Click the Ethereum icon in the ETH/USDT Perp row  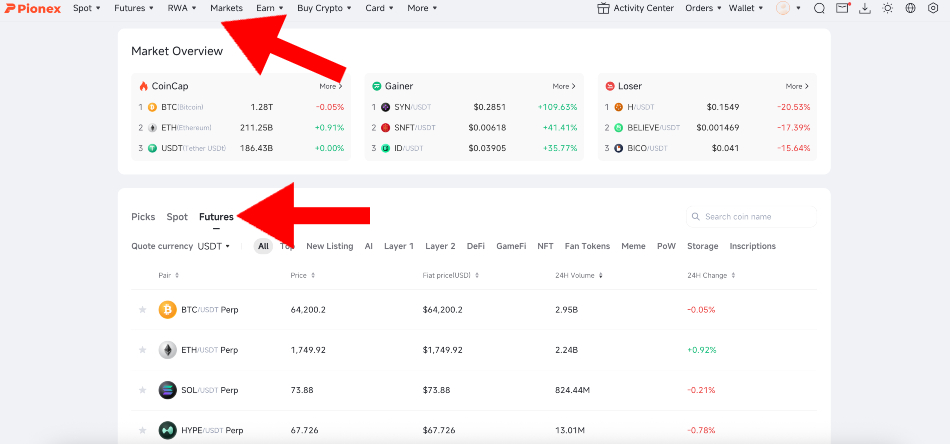click(x=168, y=350)
